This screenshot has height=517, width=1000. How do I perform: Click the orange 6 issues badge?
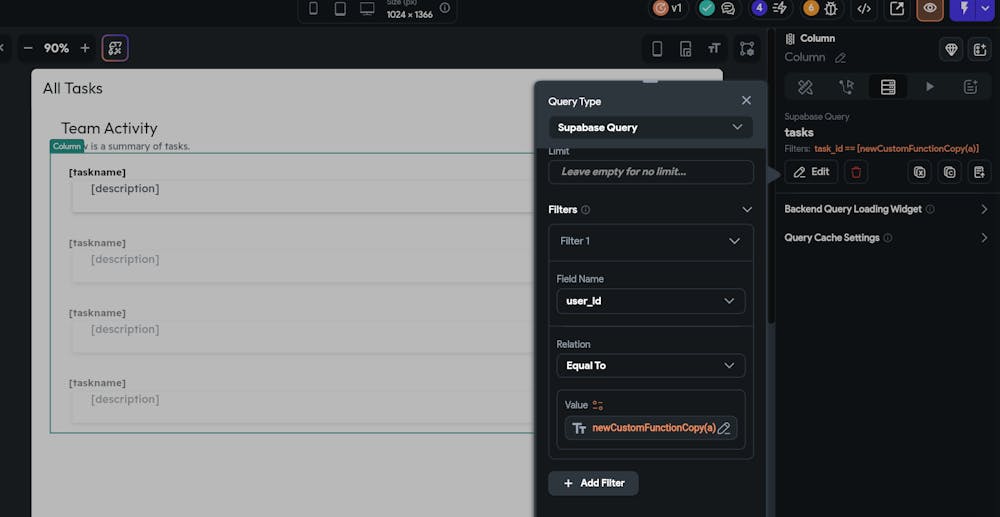(811, 8)
